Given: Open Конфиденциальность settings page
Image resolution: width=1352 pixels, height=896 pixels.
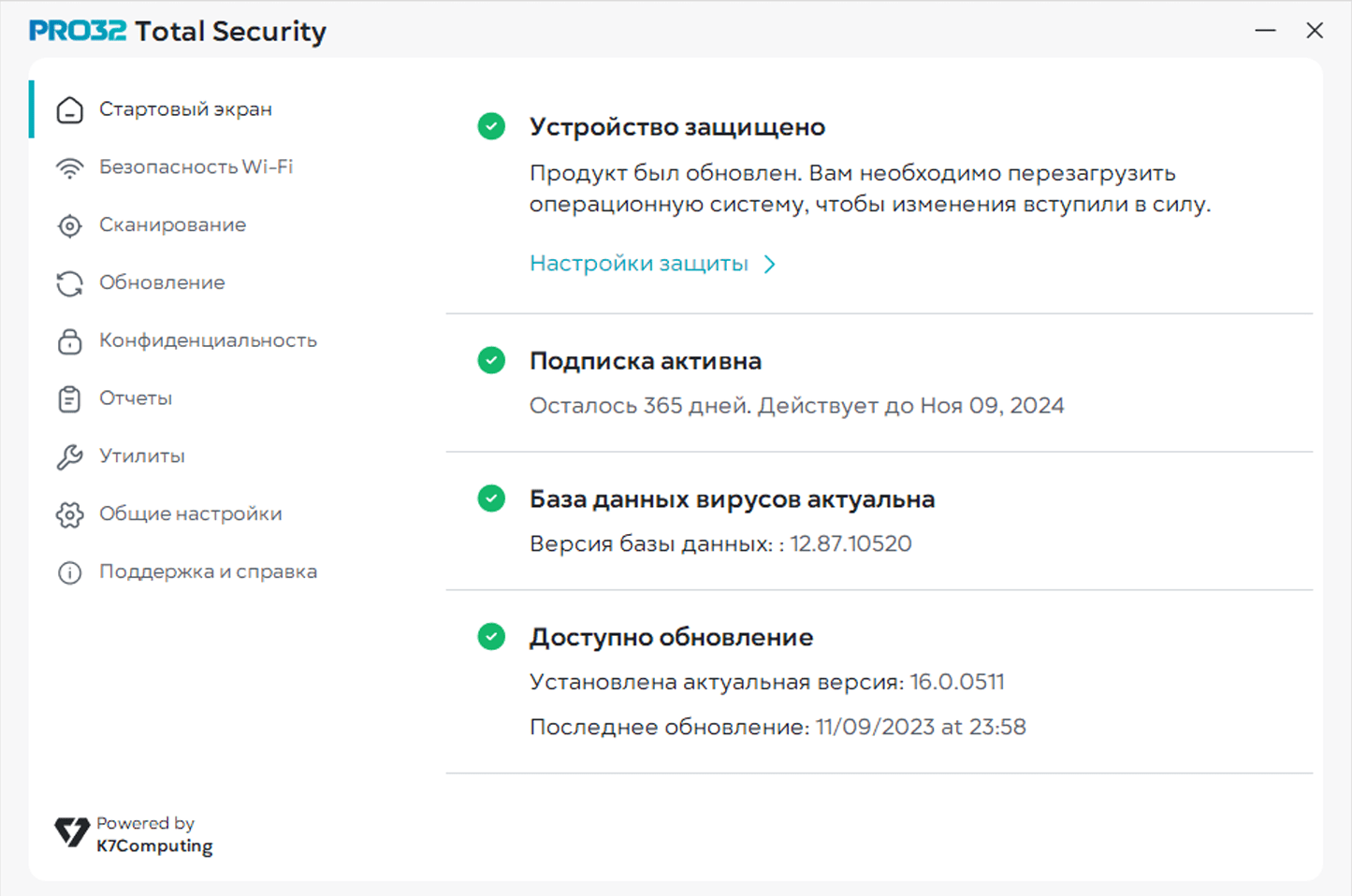Looking at the screenshot, I should (208, 341).
